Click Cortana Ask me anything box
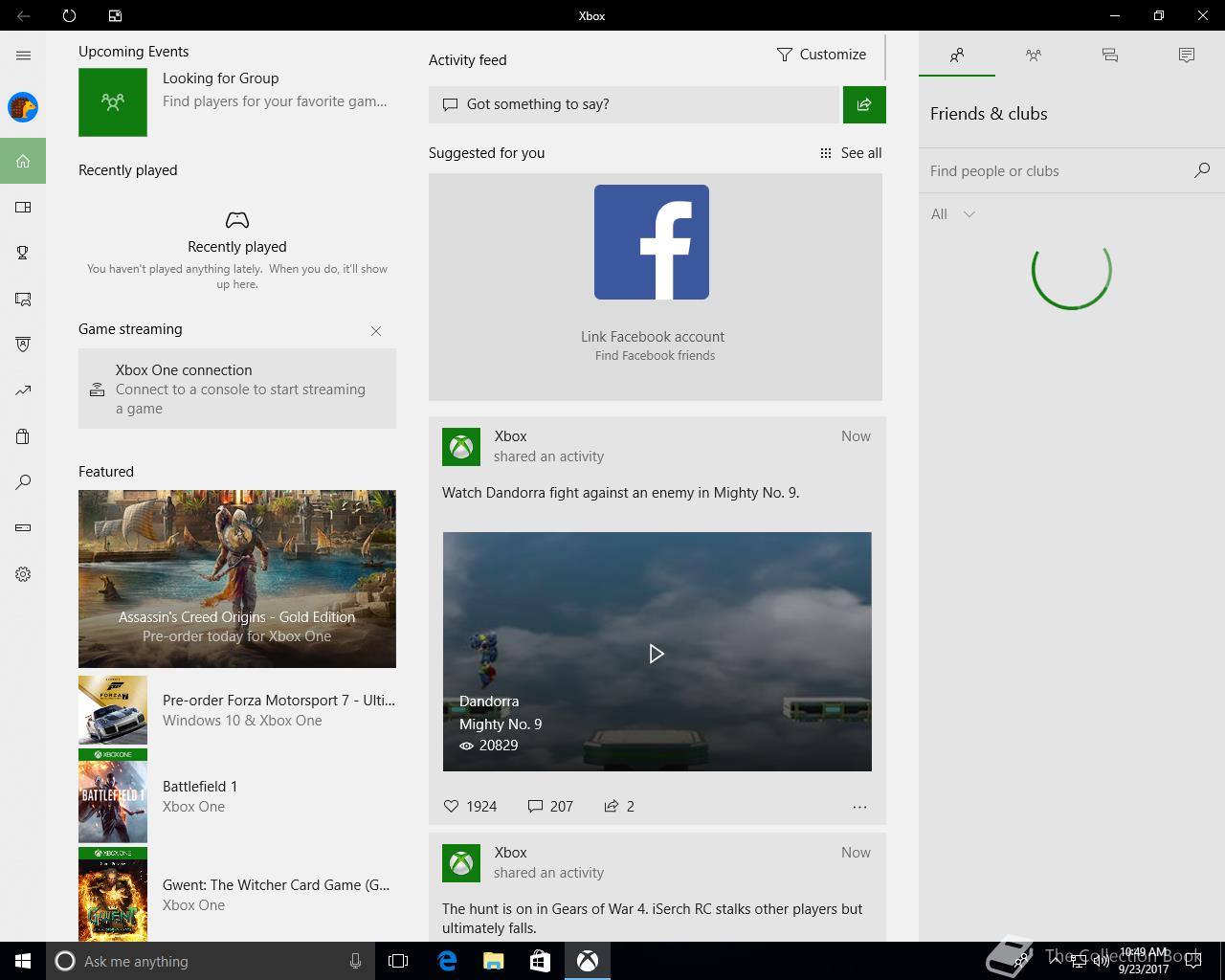The height and width of the screenshot is (980, 1225). 209,961
